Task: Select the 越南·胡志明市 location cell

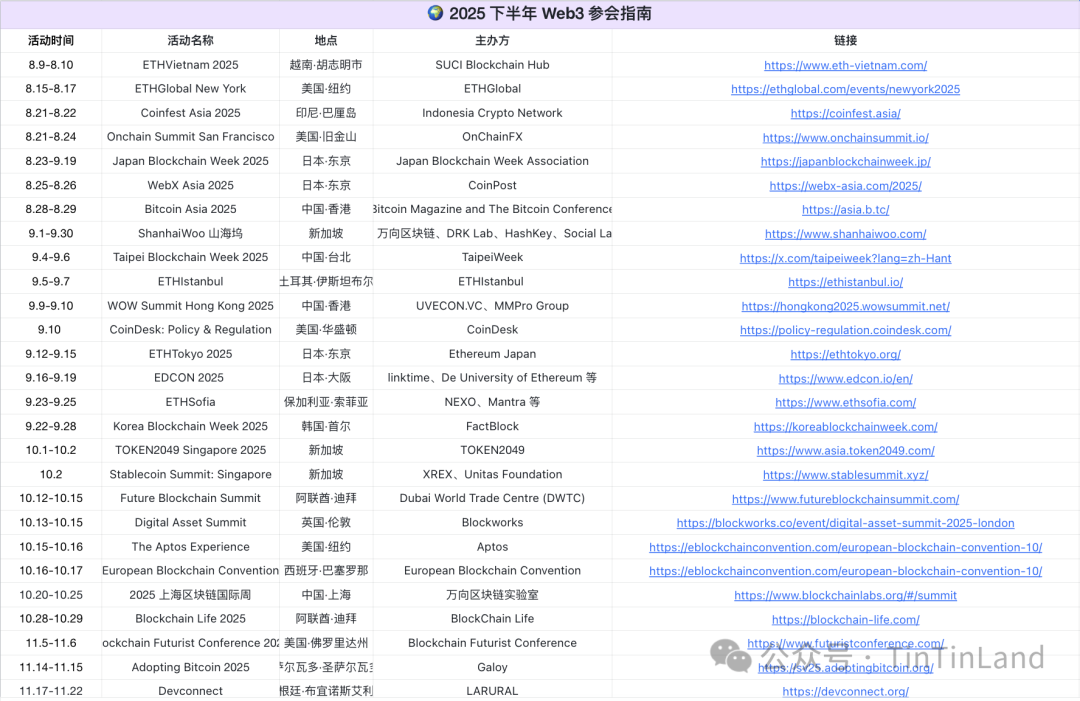Action: coord(326,65)
